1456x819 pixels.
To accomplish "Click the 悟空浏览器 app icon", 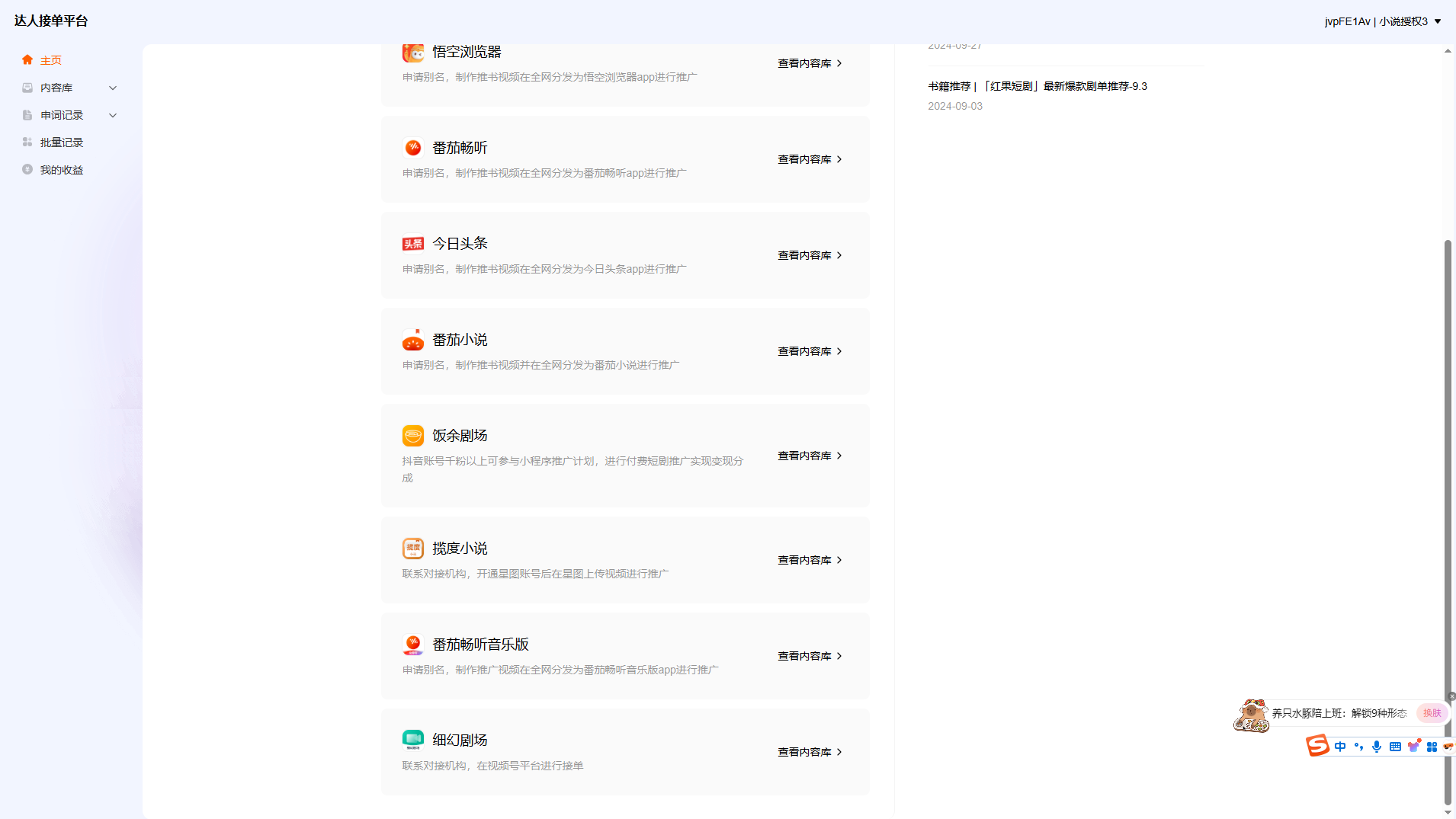I will point(413,53).
